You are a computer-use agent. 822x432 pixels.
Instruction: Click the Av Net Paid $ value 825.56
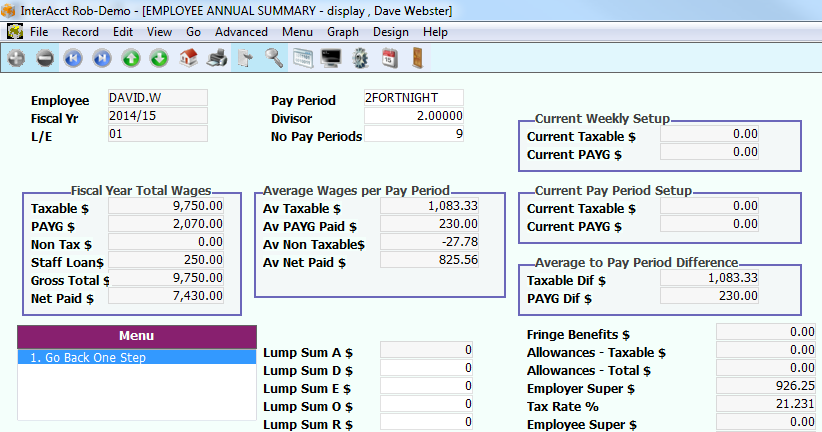point(429,260)
